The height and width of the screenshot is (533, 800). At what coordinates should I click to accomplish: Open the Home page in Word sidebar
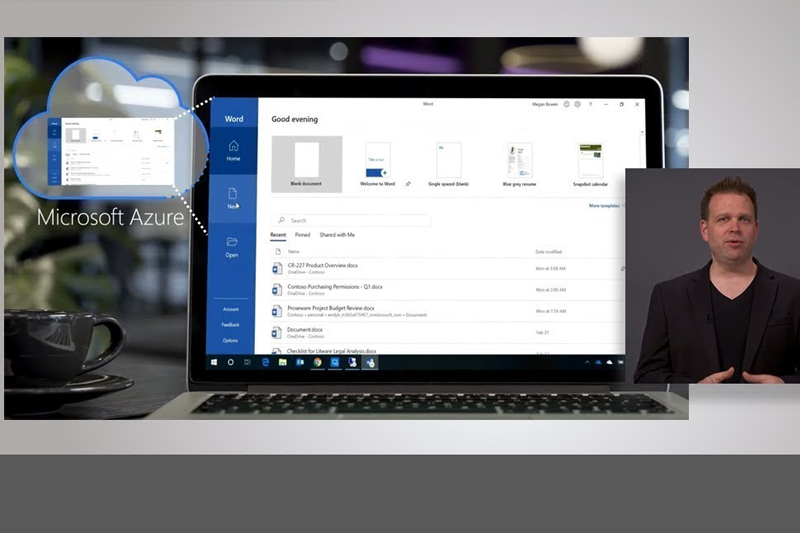tap(233, 150)
